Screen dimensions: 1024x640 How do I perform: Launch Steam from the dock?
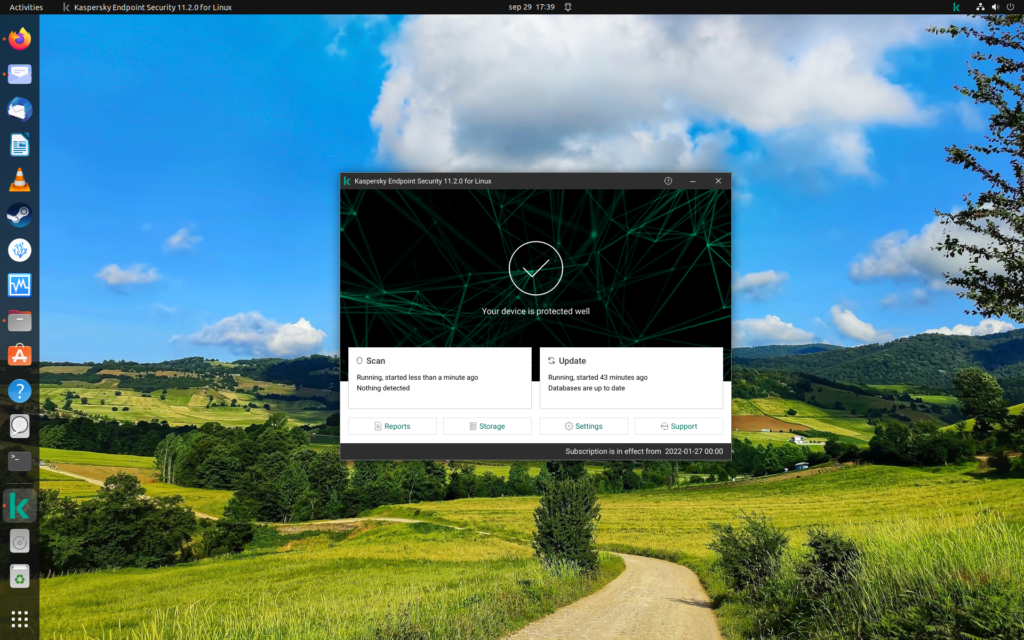coord(18,214)
